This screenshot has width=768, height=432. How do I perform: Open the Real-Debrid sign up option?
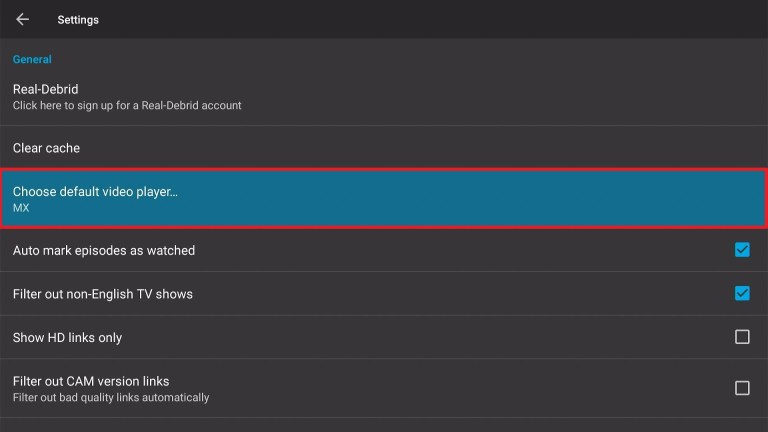[384, 96]
